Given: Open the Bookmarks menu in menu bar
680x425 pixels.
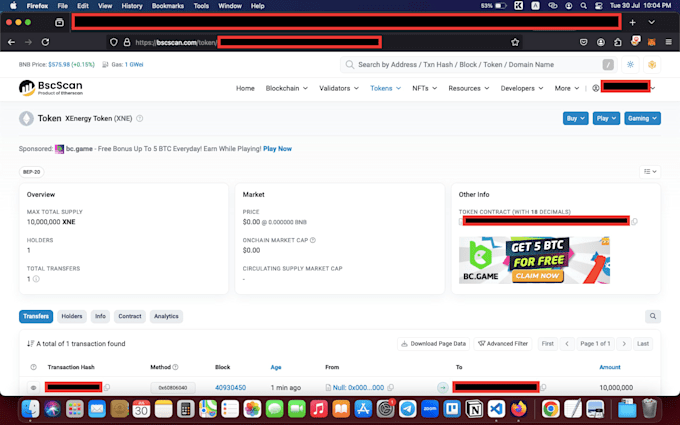Looking at the screenshot, I should coord(167,6).
